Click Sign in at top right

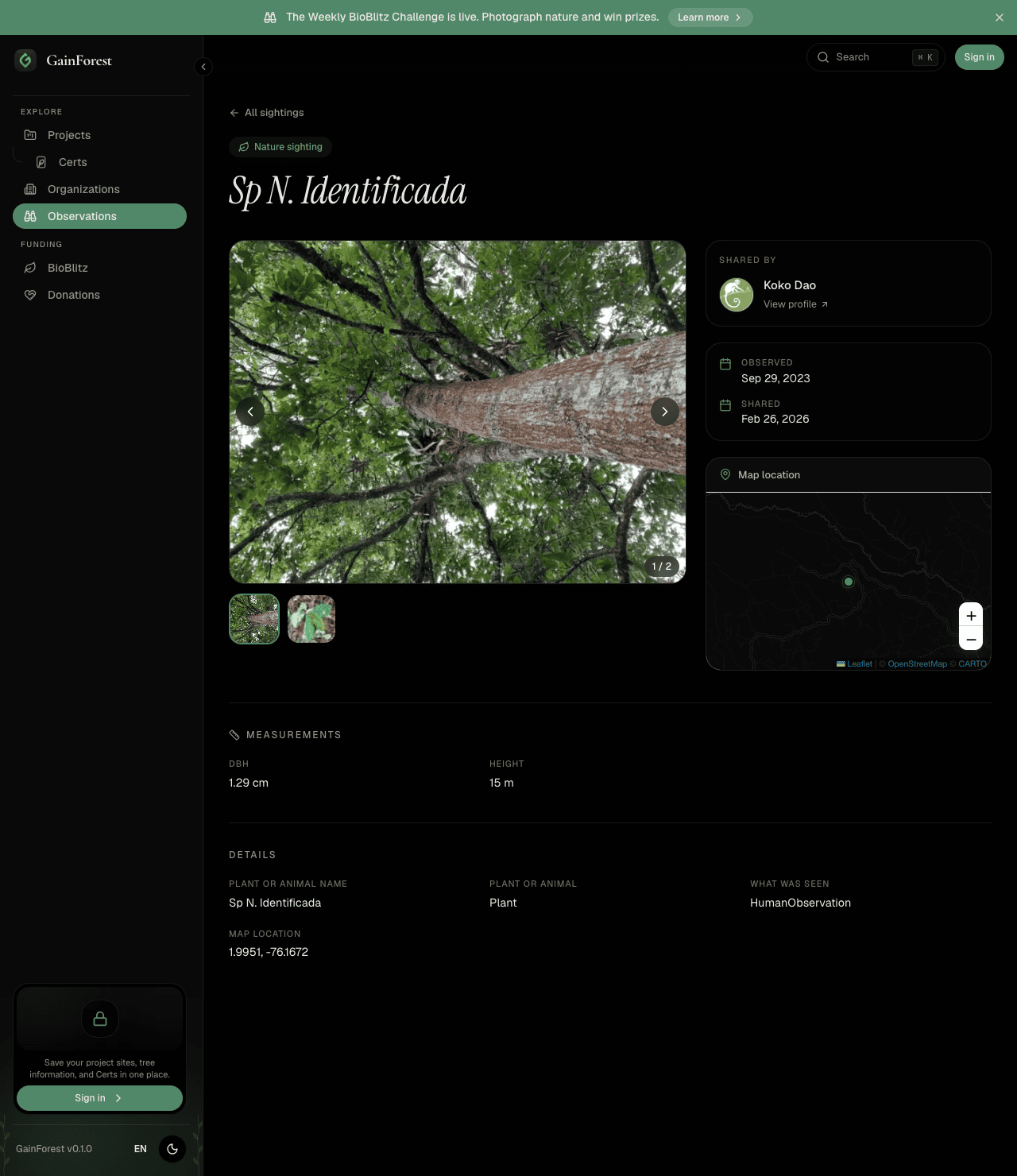click(x=979, y=57)
